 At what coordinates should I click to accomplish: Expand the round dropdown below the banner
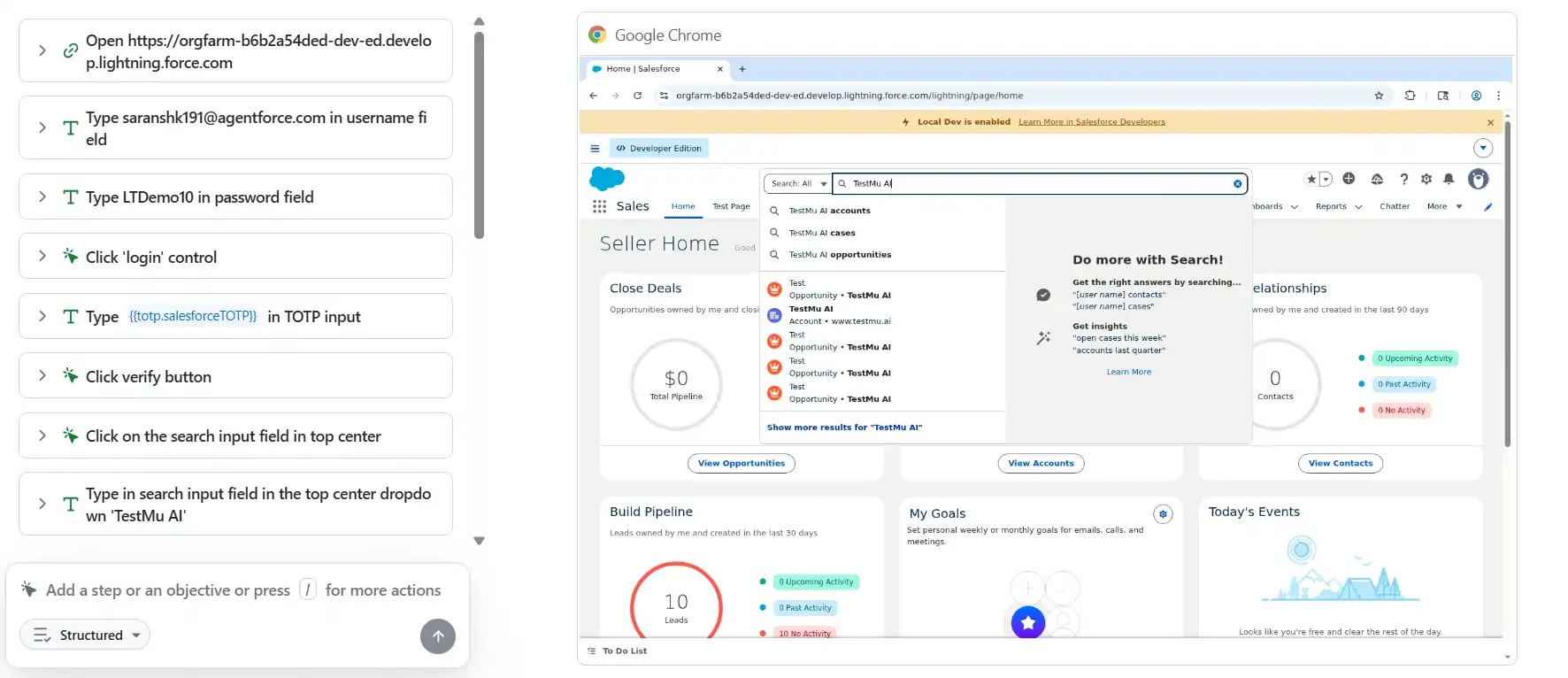(1483, 149)
